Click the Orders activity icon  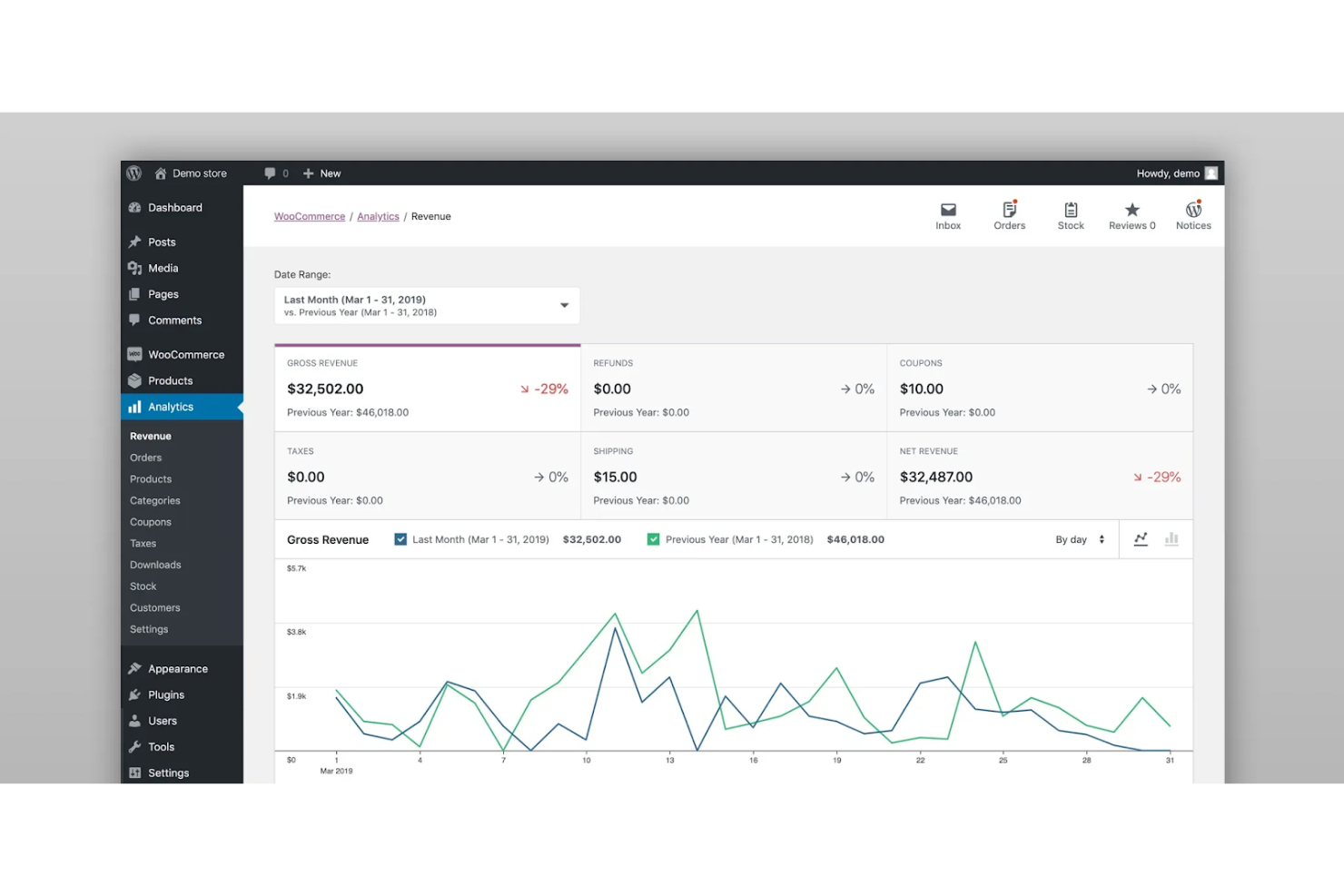pos(1009,215)
